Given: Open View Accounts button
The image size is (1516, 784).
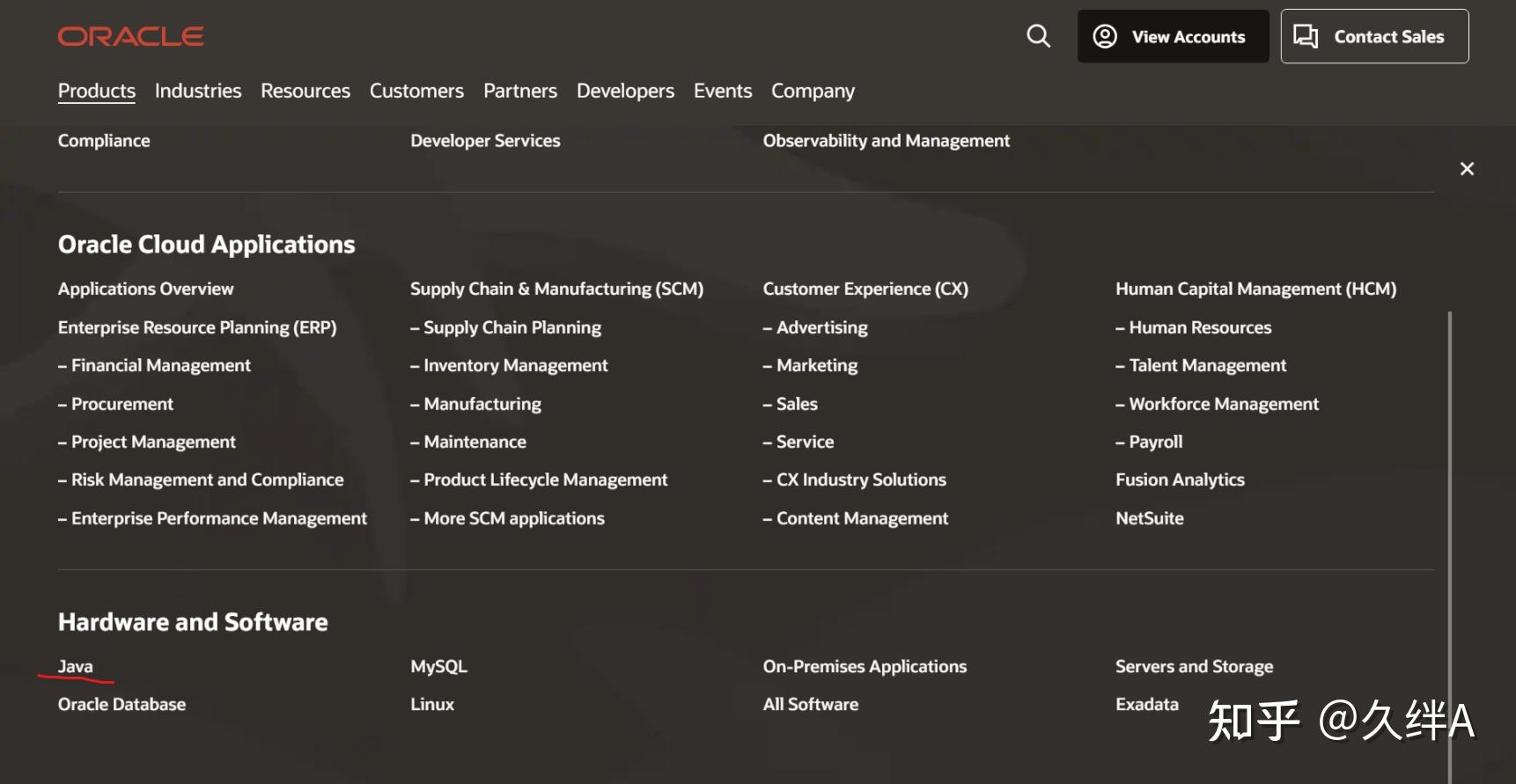Looking at the screenshot, I should point(1173,37).
